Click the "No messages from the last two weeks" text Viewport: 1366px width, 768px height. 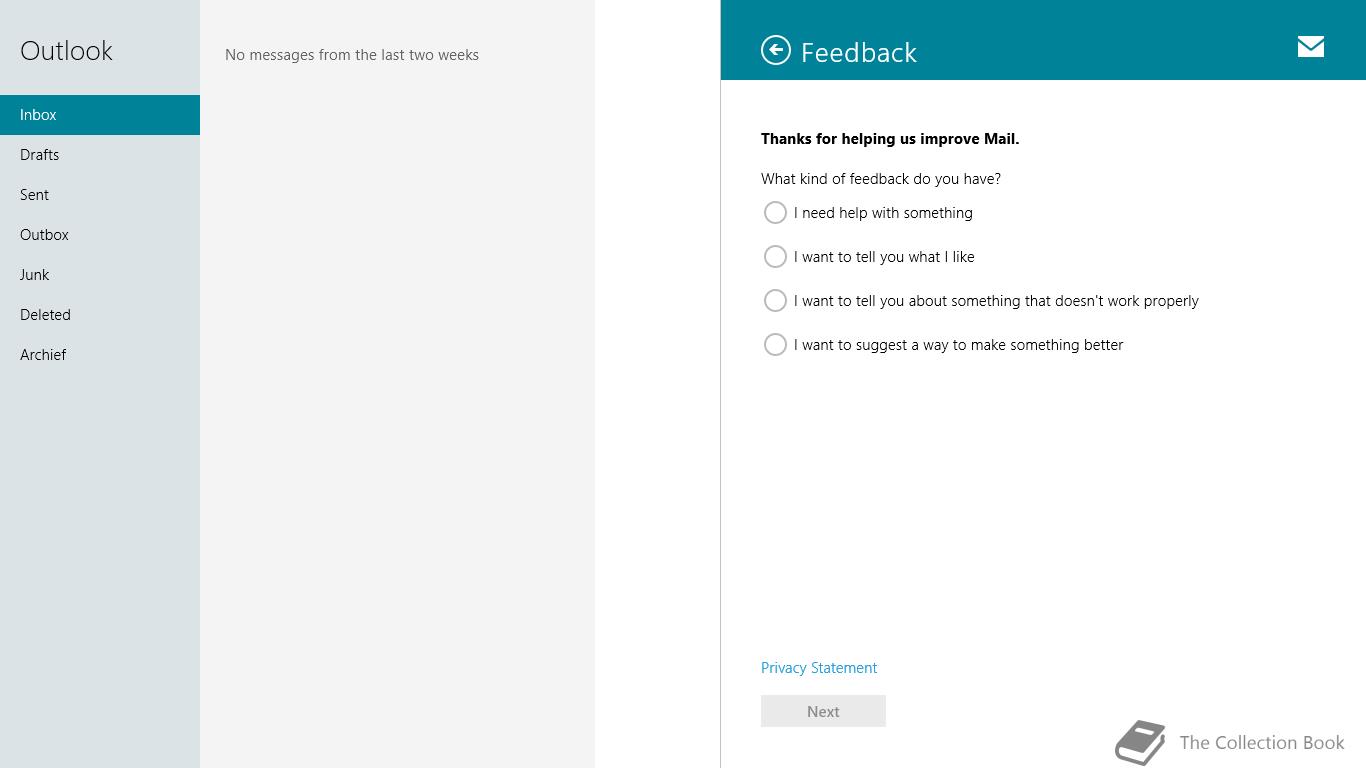(x=352, y=55)
